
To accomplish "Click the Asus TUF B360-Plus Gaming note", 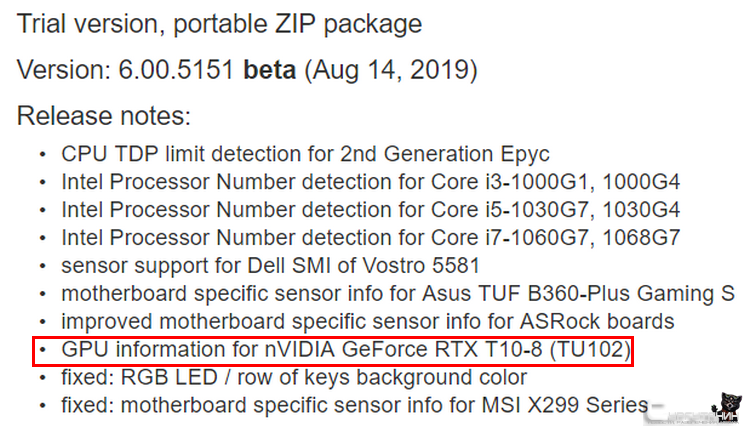I will [398, 294].
